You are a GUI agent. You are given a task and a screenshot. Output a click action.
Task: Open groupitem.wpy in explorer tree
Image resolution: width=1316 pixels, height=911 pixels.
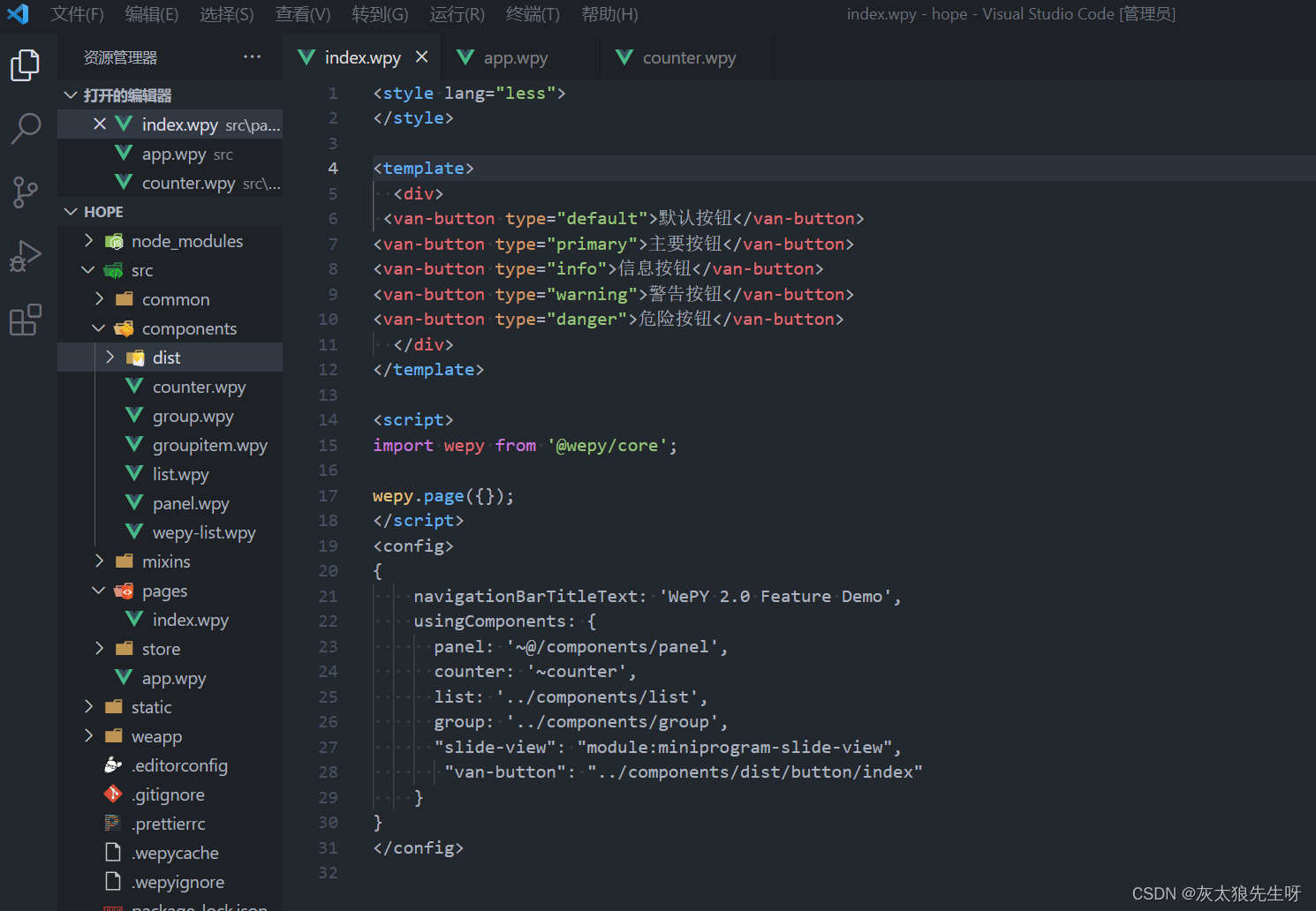coord(209,445)
